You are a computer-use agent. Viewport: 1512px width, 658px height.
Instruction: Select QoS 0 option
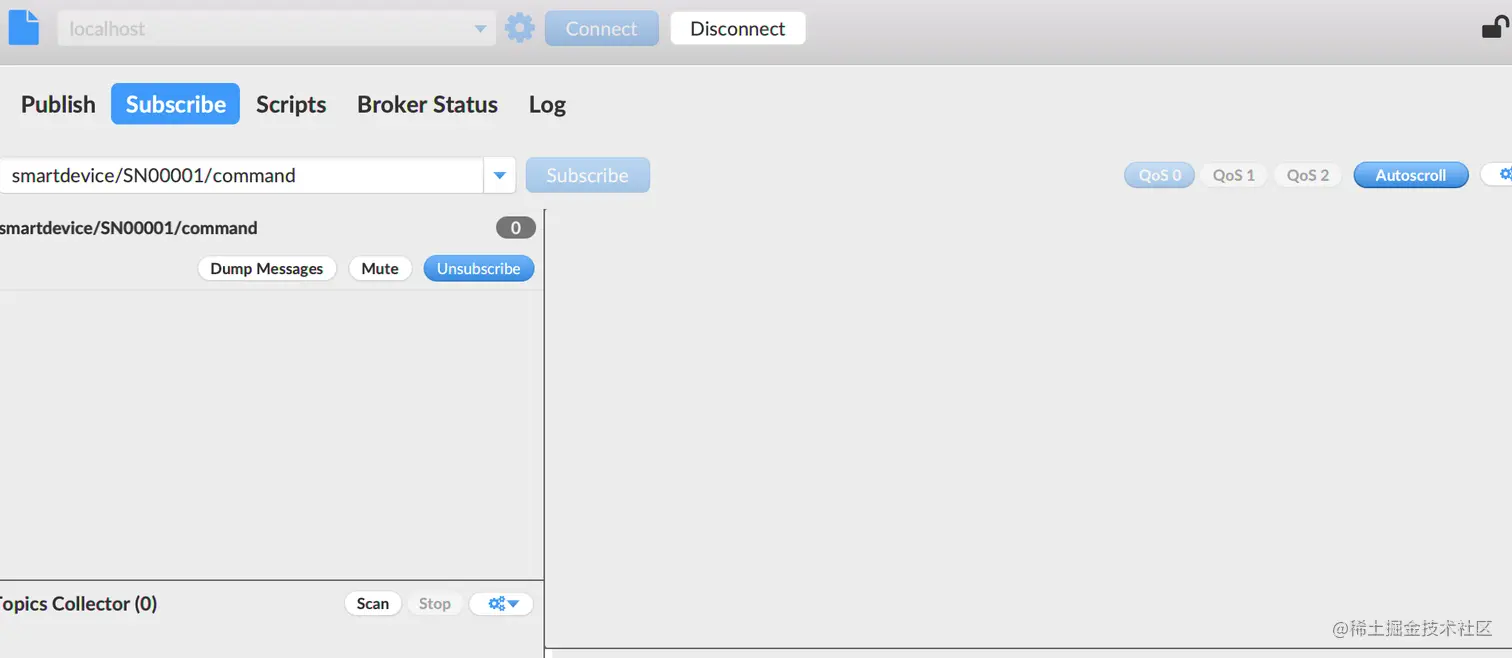[1160, 175]
